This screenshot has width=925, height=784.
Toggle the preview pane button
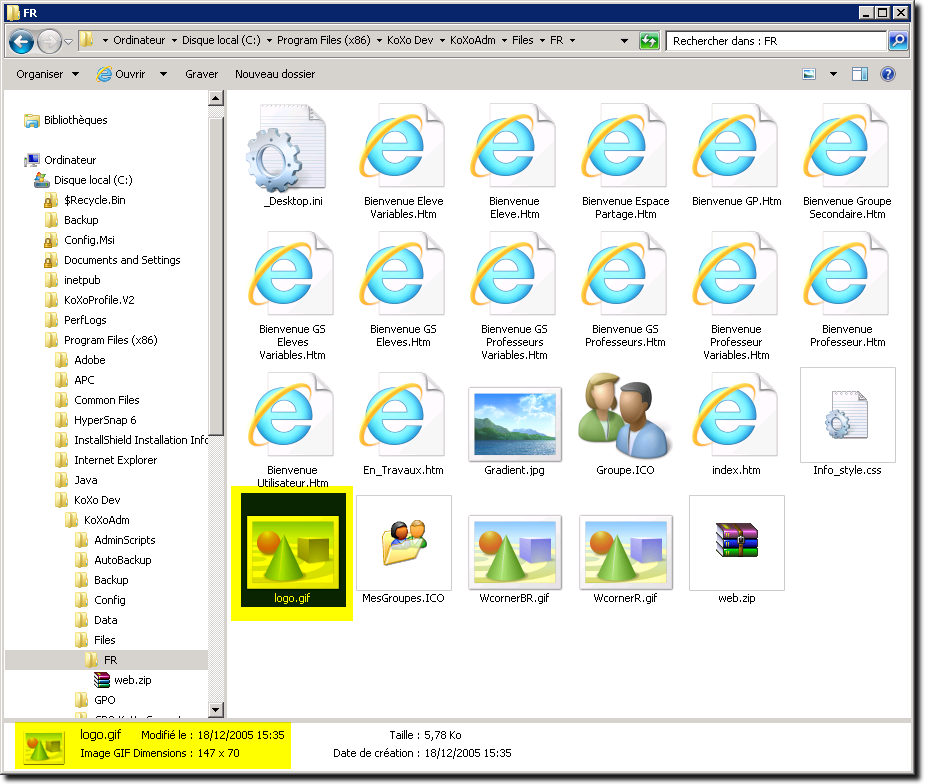[x=860, y=74]
